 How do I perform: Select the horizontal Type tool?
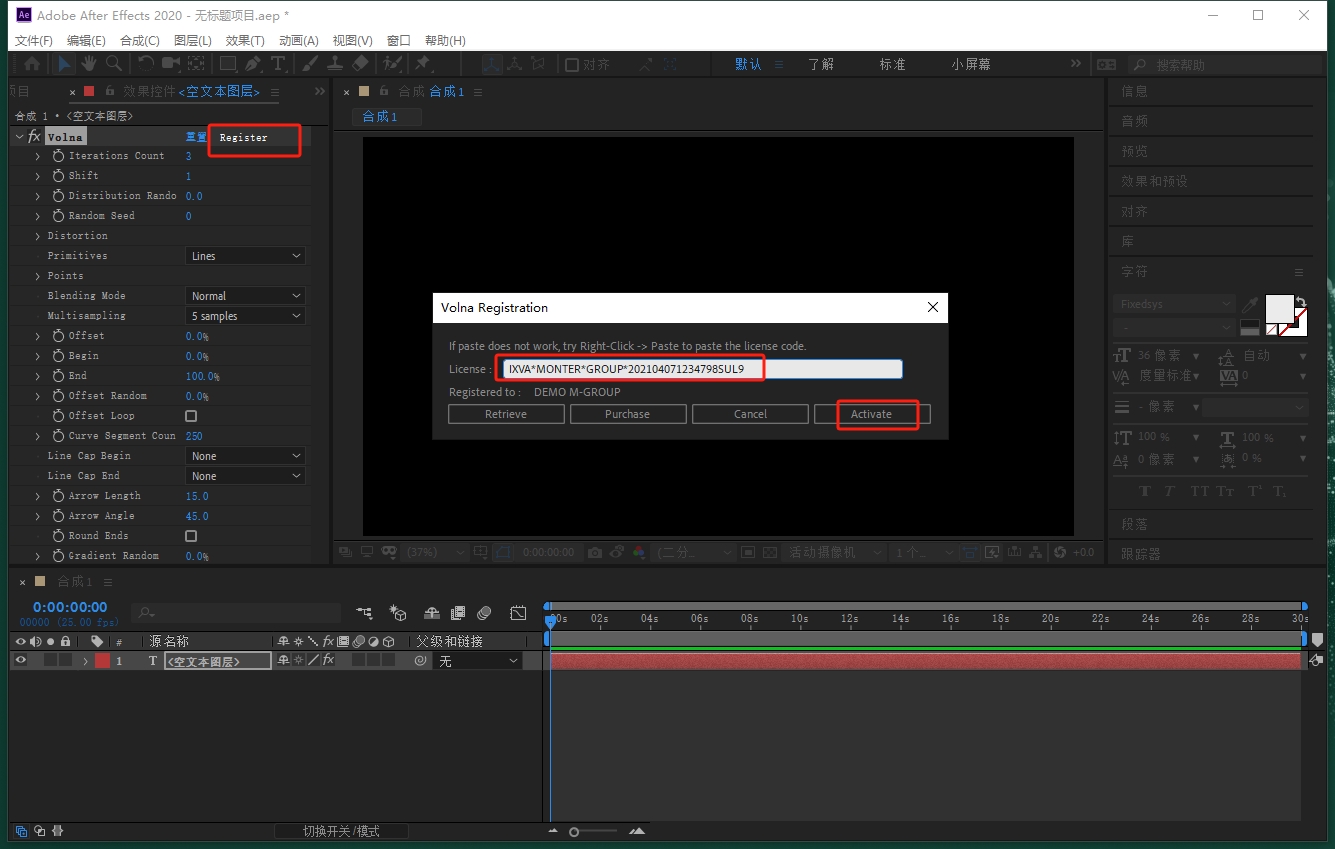point(278,64)
